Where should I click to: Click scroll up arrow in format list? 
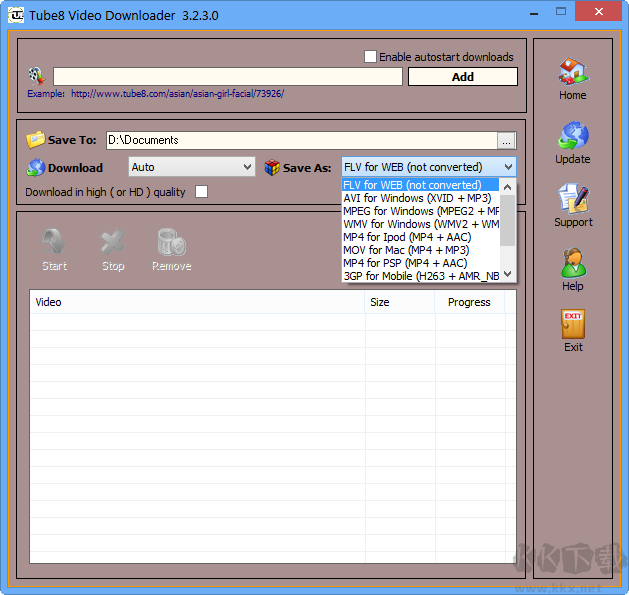tap(507, 187)
